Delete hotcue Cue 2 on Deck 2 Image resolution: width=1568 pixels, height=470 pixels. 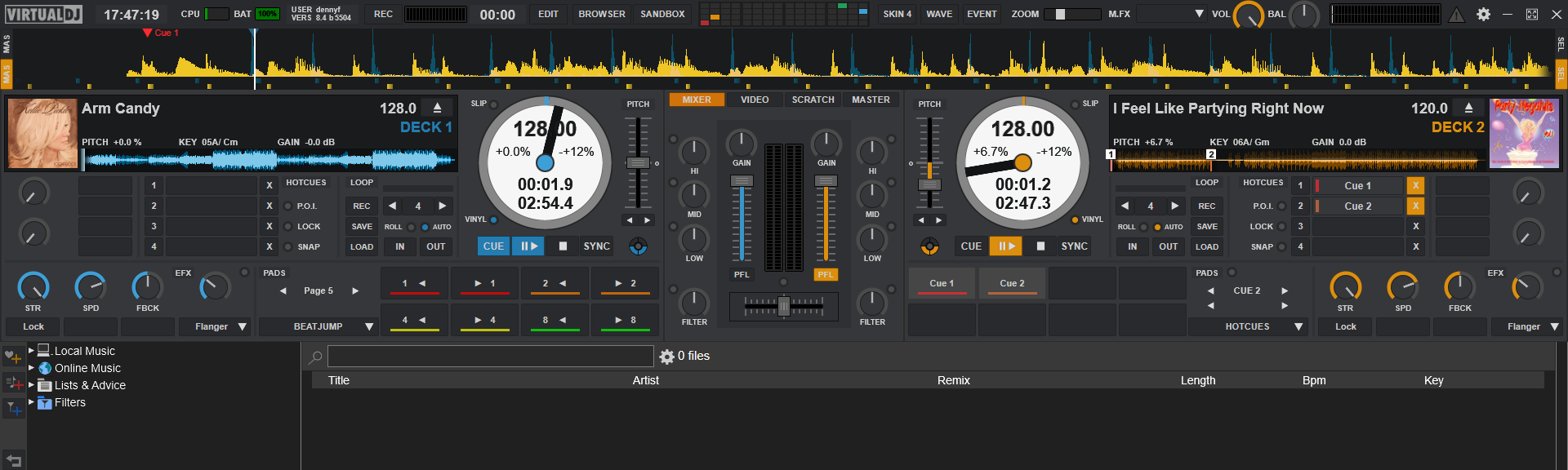pos(1416,206)
